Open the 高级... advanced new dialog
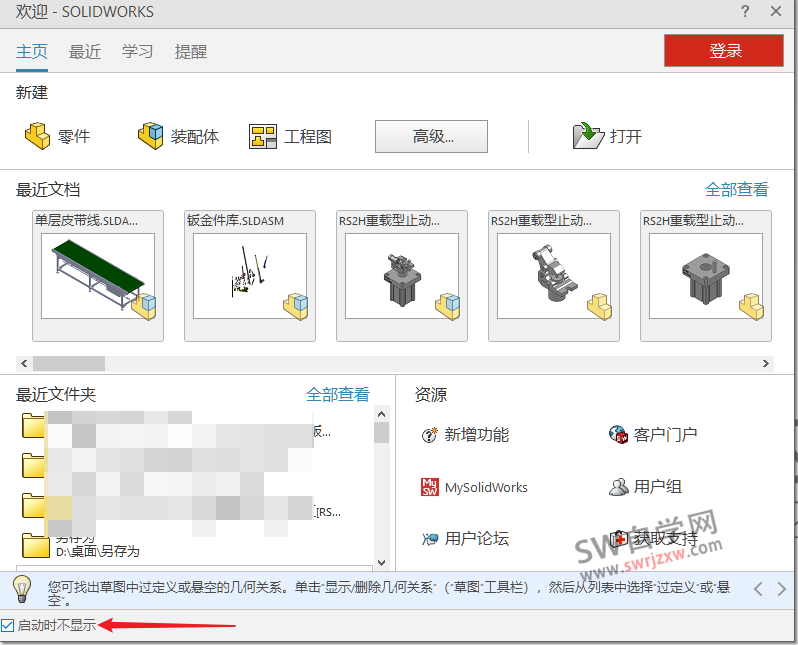This screenshot has width=798, height=645. click(x=431, y=136)
